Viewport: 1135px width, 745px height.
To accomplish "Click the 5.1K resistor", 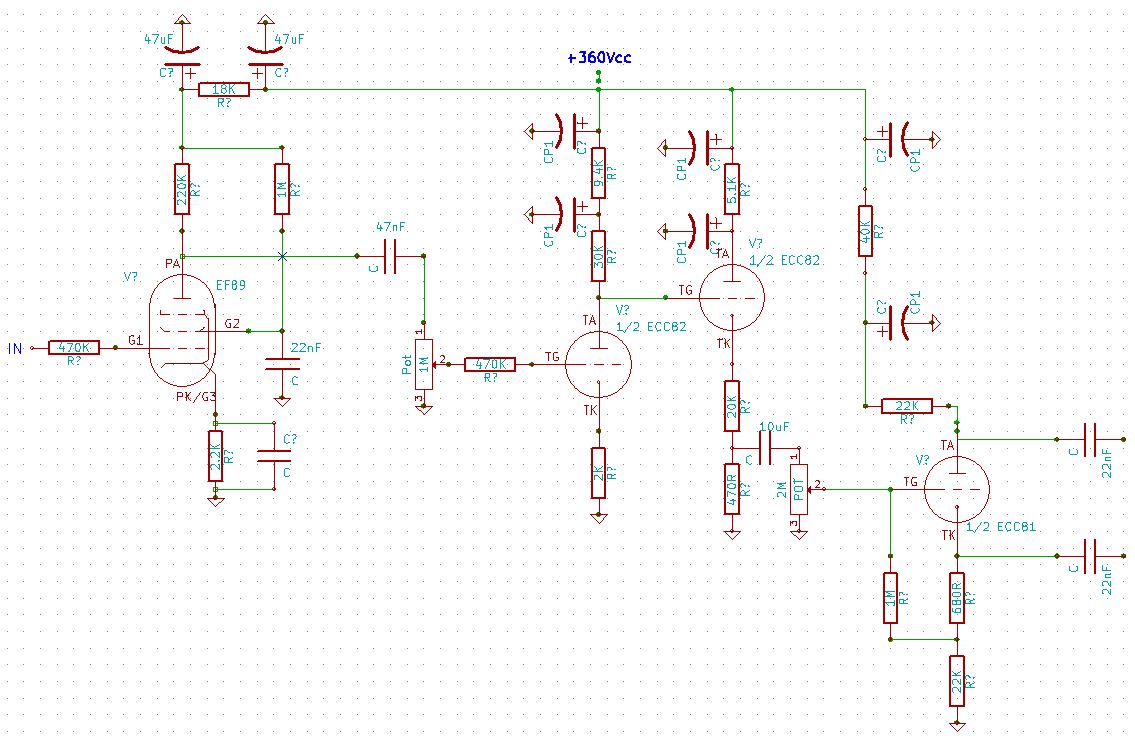I will [x=732, y=188].
